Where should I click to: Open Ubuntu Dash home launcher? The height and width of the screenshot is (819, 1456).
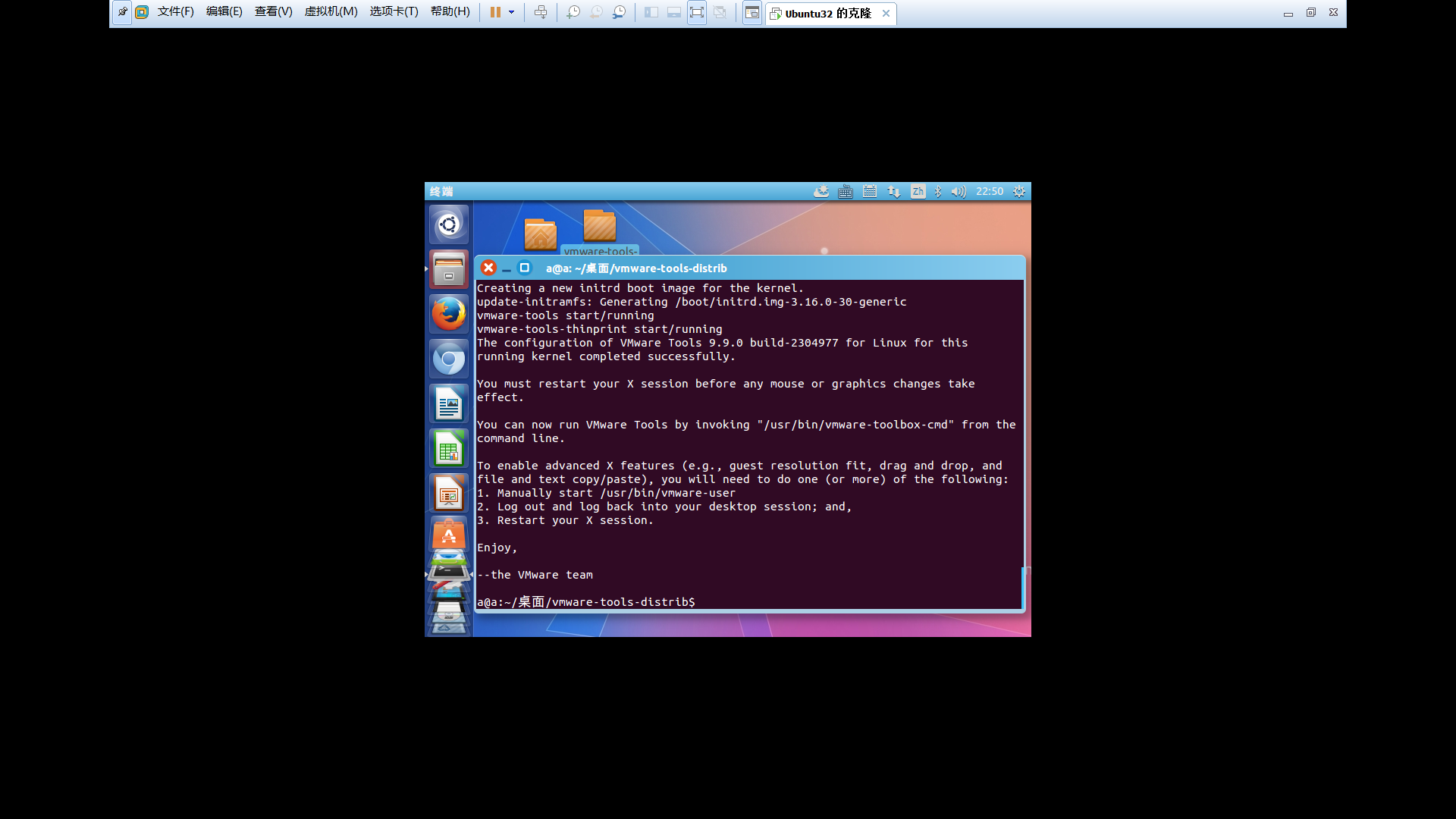pyautogui.click(x=449, y=224)
